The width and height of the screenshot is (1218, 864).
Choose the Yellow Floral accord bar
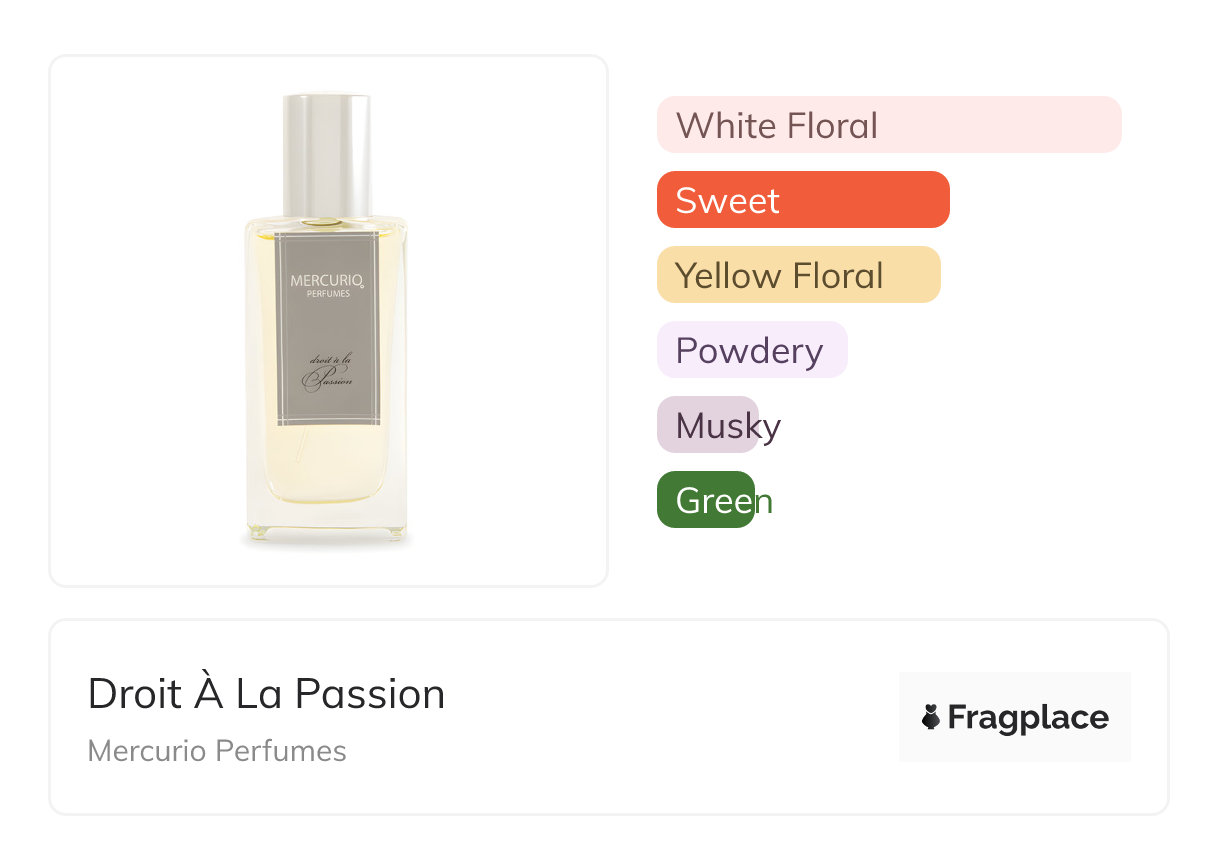[x=798, y=275]
